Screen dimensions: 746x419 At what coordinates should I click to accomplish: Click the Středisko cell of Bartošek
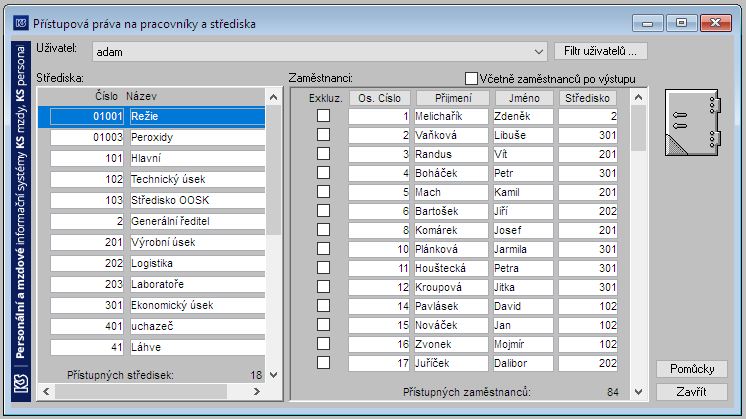[588, 211]
